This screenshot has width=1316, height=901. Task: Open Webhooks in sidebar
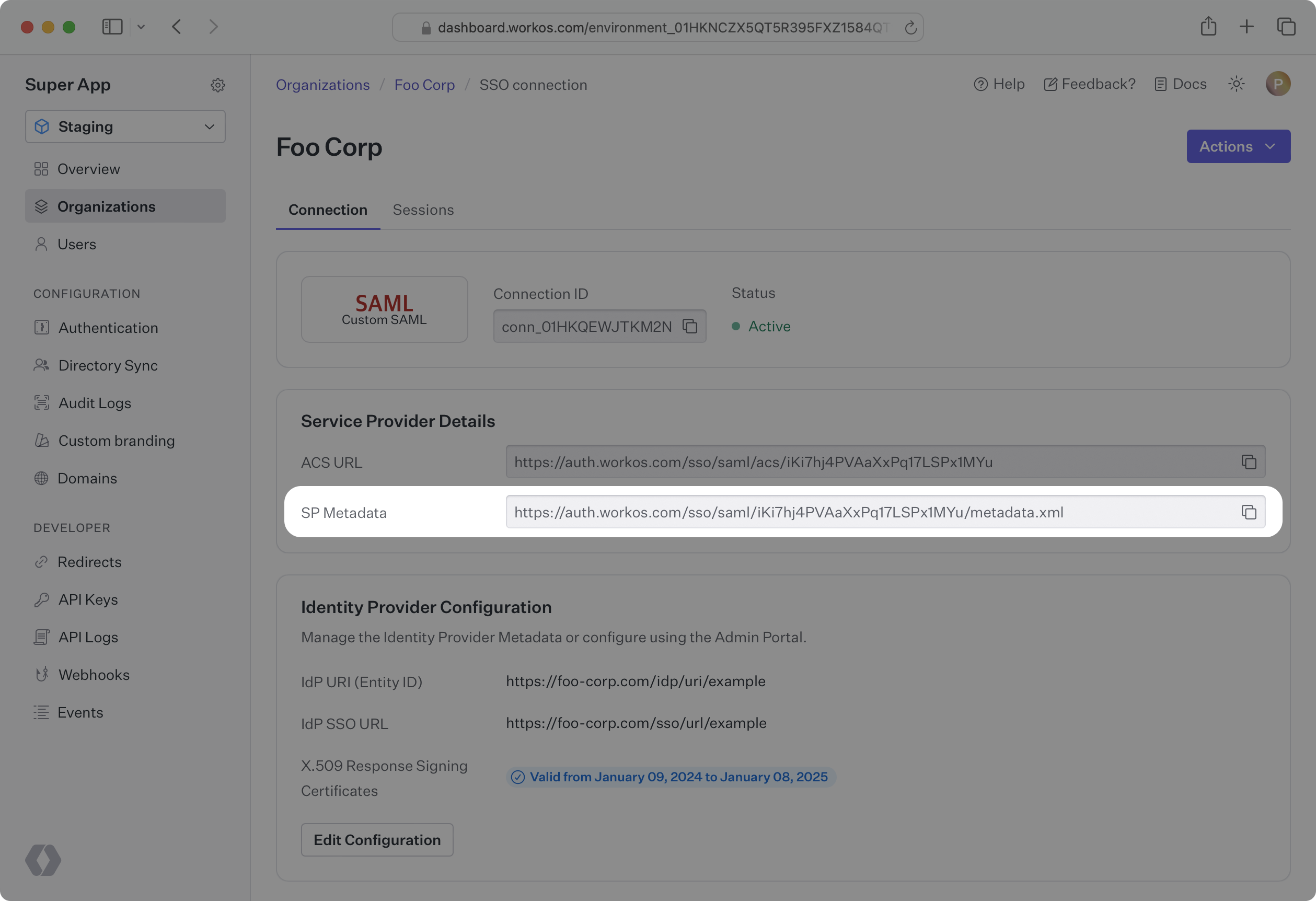(x=94, y=675)
